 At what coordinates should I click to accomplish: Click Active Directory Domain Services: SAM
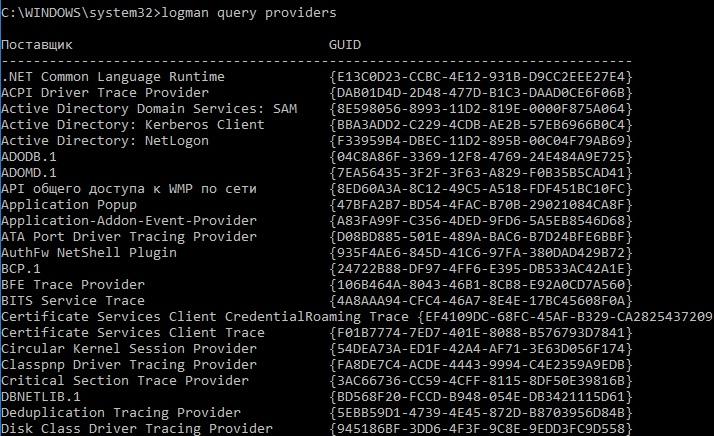click(150, 109)
